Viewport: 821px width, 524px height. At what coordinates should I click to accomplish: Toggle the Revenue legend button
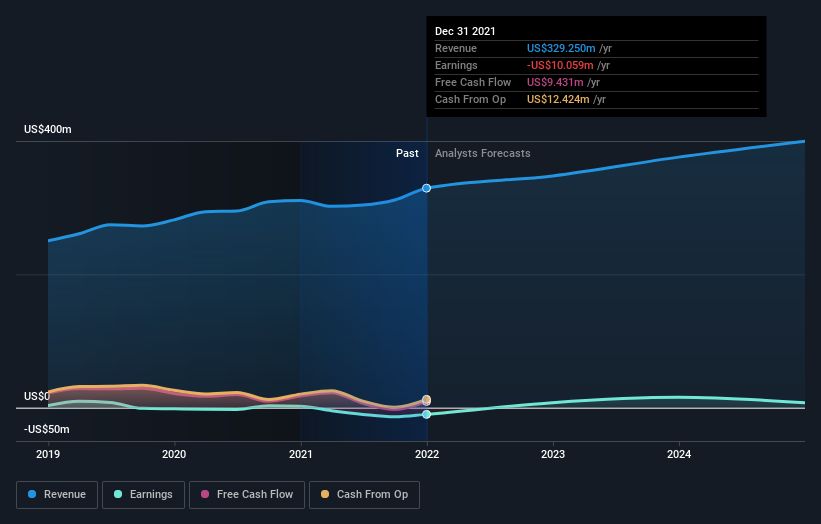pos(57,495)
